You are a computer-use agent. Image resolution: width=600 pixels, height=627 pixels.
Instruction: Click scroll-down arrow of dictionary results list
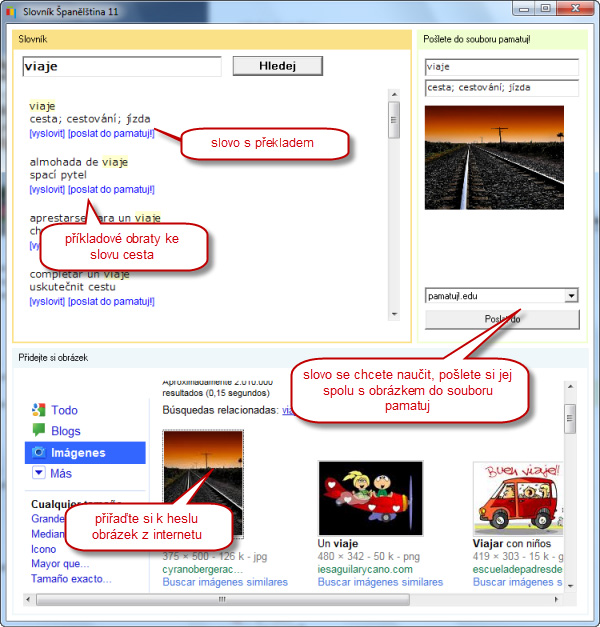click(x=394, y=314)
